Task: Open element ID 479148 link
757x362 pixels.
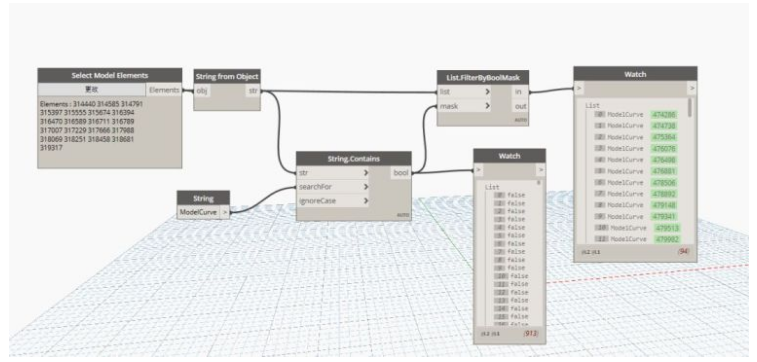Action: pyautogui.click(x=664, y=205)
